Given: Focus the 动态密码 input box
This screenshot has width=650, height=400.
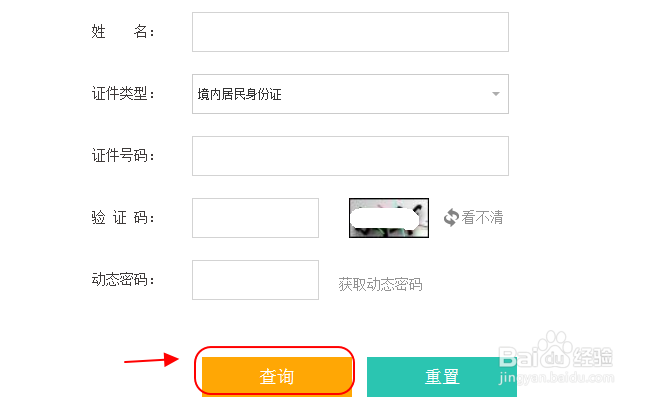Looking at the screenshot, I should (x=255, y=280).
